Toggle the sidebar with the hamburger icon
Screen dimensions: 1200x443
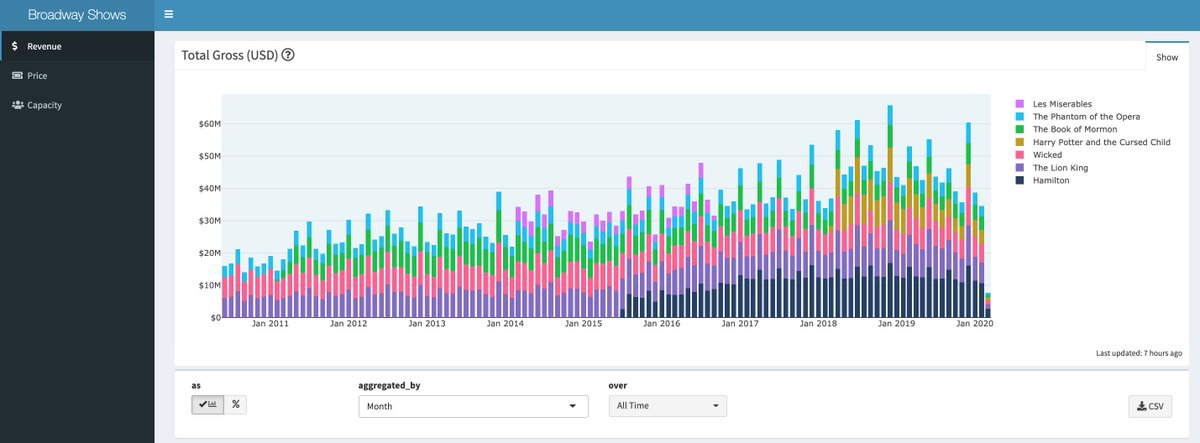[168, 15]
